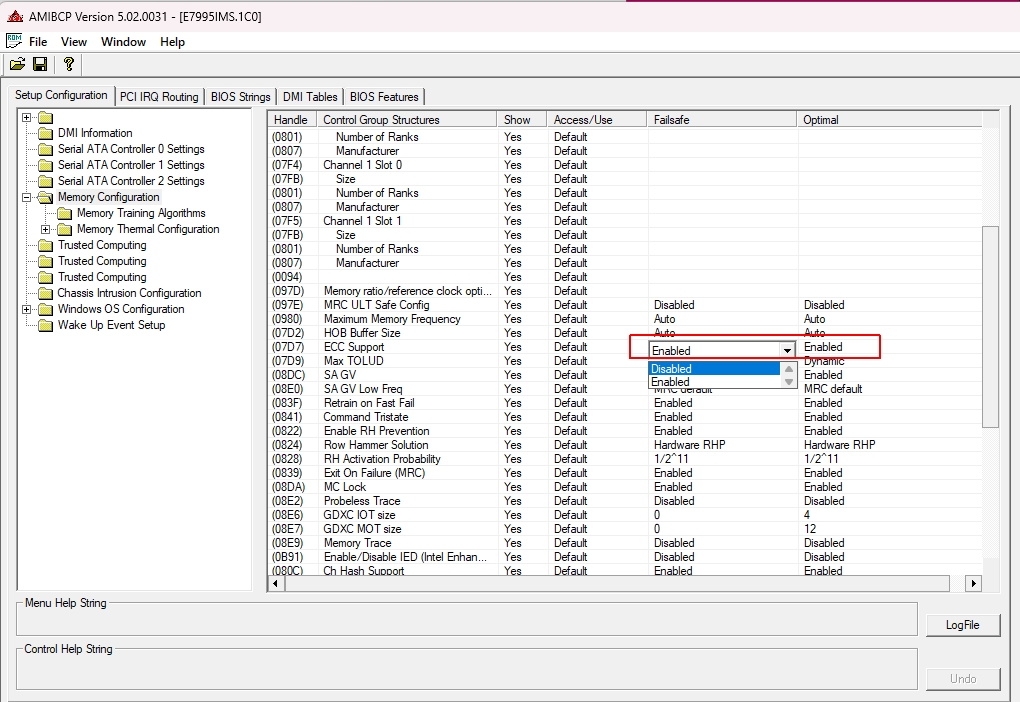The height and width of the screenshot is (702, 1020).
Task: Switch to the BIOS Strings tab
Action: [x=241, y=97]
